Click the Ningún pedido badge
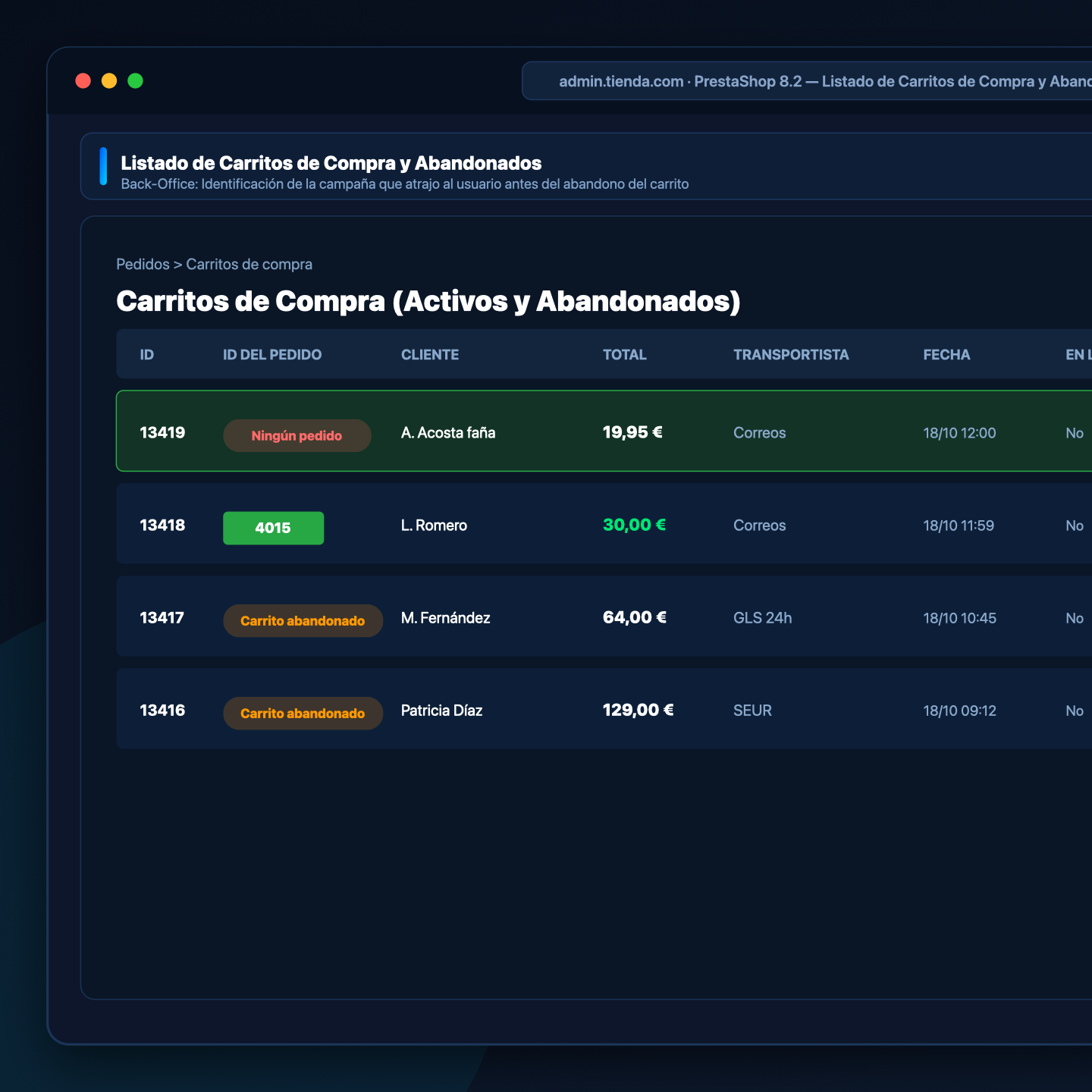Screen dimensions: 1092x1092 click(x=297, y=436)
